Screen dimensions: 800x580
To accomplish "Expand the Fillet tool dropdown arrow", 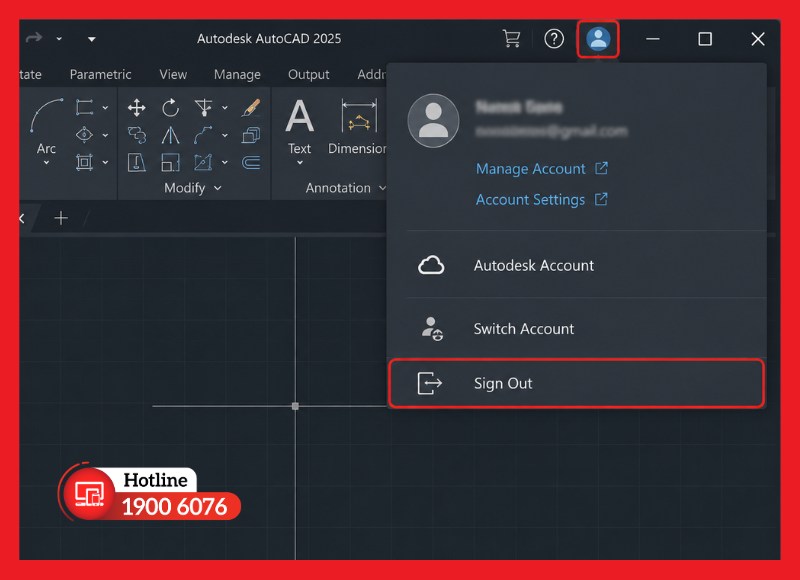I will [224, 135].
